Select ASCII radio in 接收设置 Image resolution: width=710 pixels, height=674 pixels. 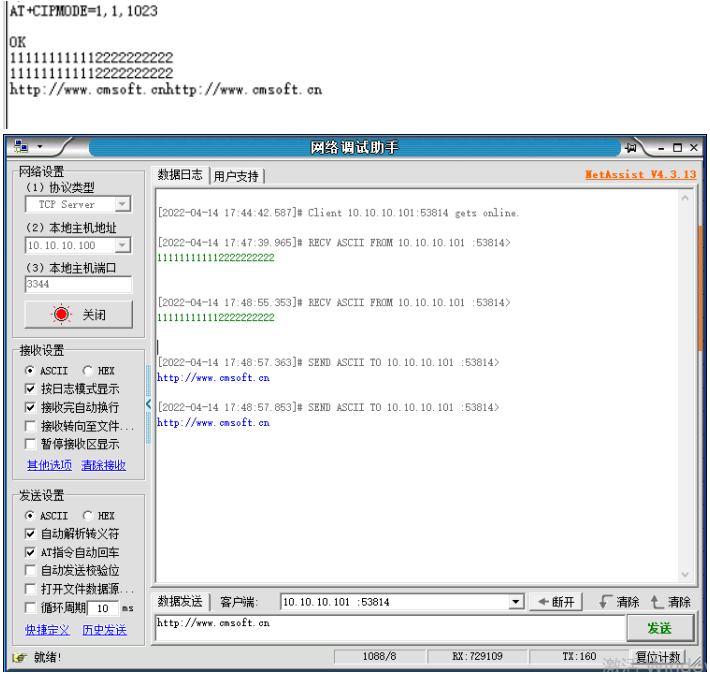click(30, 371)
